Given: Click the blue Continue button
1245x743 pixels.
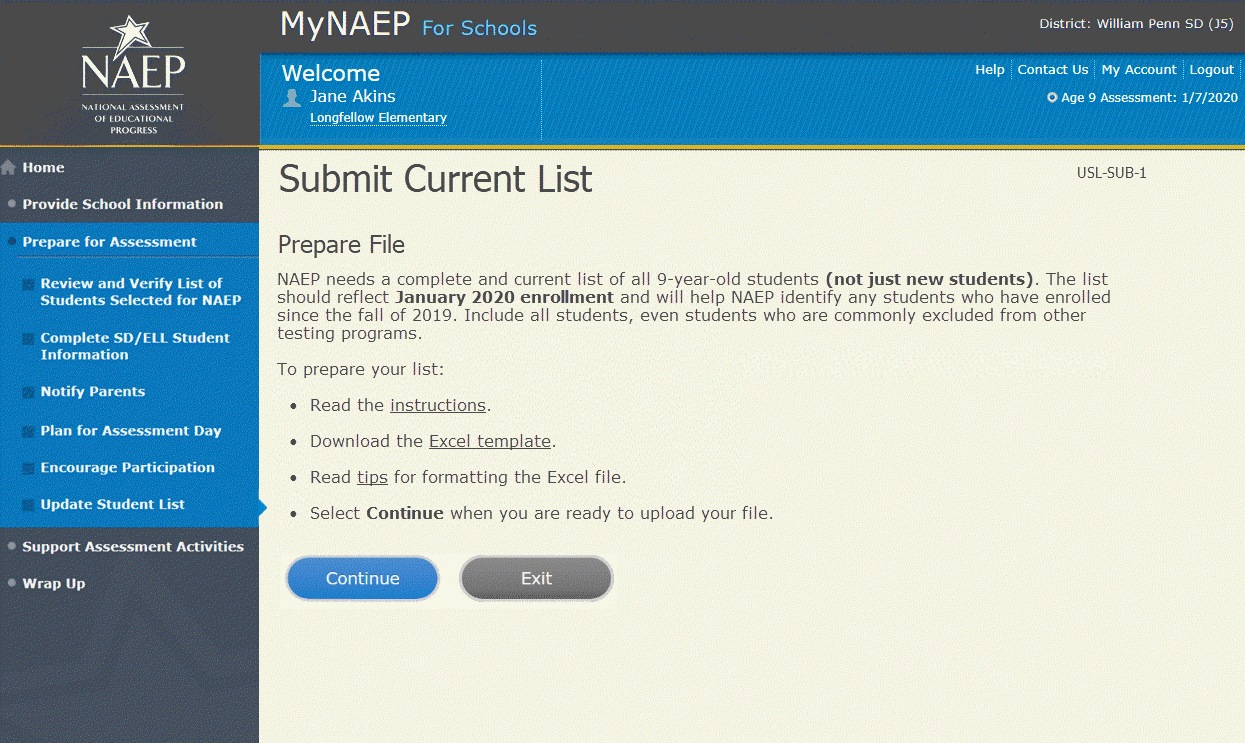Looking at the screenshot, I should point(363,578).
